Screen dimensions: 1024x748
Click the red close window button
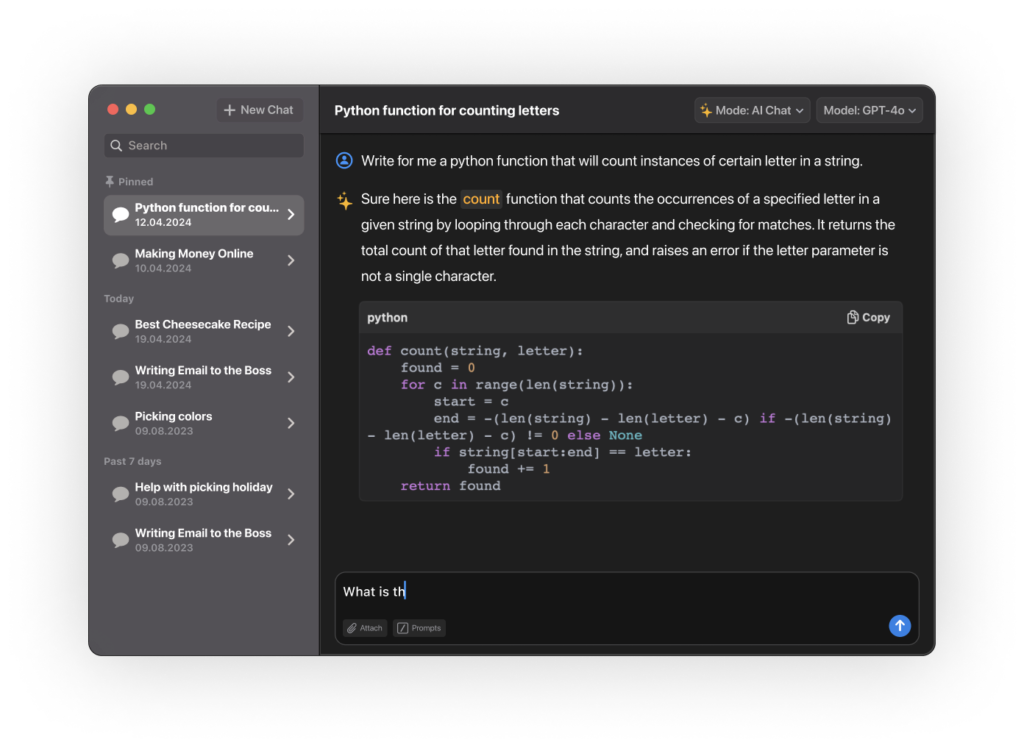(x=113, y=109)
